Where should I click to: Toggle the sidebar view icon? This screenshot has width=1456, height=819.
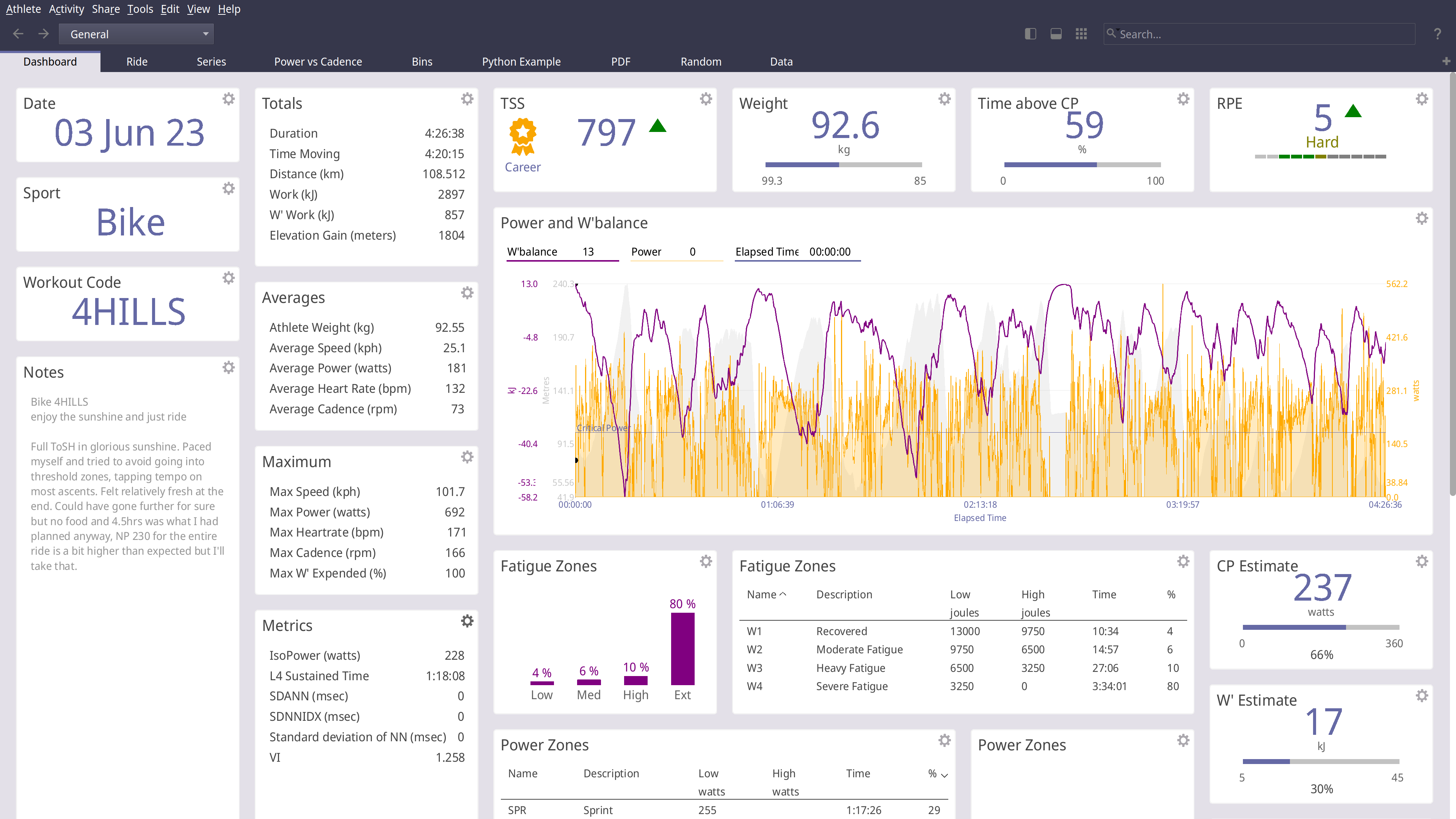point(1030,34)
